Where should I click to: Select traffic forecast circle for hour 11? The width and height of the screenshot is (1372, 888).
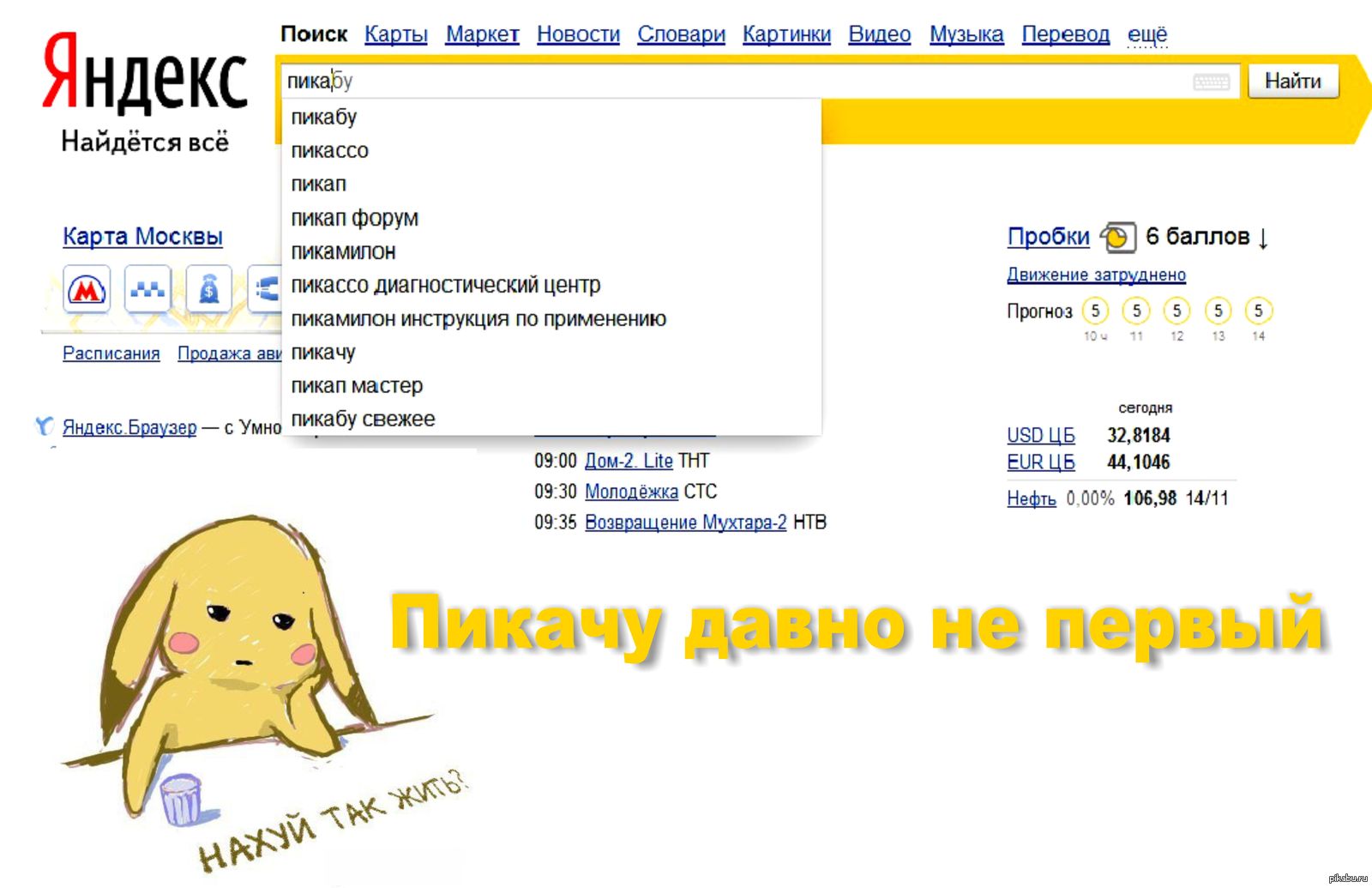tap(1136, 311)
